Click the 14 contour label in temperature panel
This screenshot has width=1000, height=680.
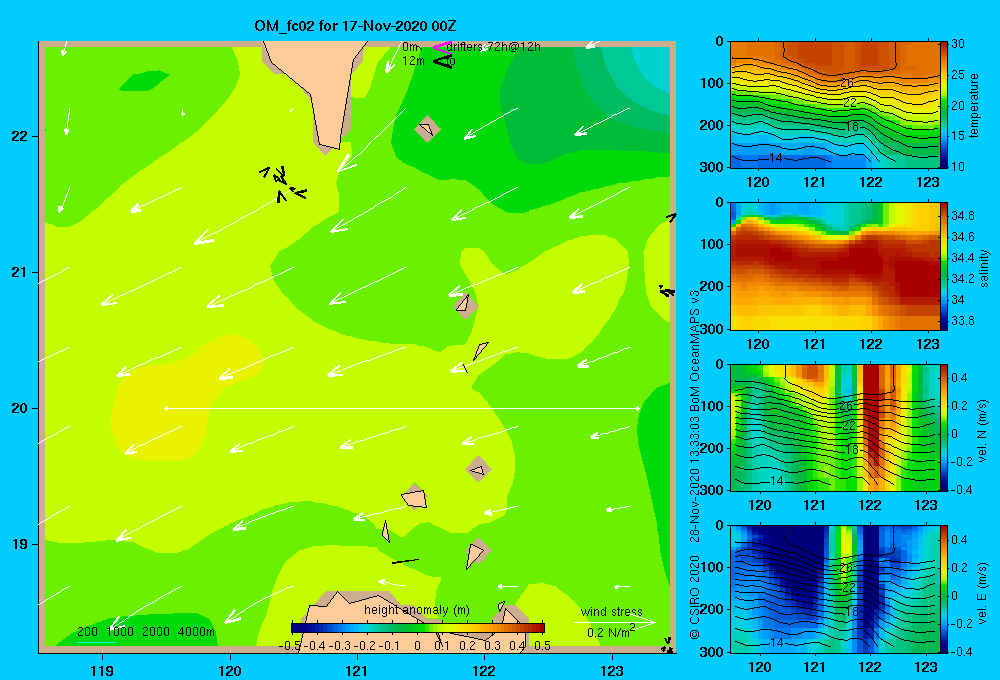click(776, 158)
